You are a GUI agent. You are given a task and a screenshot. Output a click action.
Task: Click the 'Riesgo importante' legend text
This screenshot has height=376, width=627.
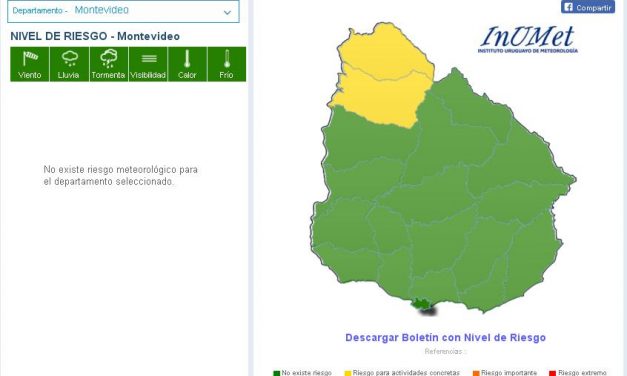[x=509, y=373]
